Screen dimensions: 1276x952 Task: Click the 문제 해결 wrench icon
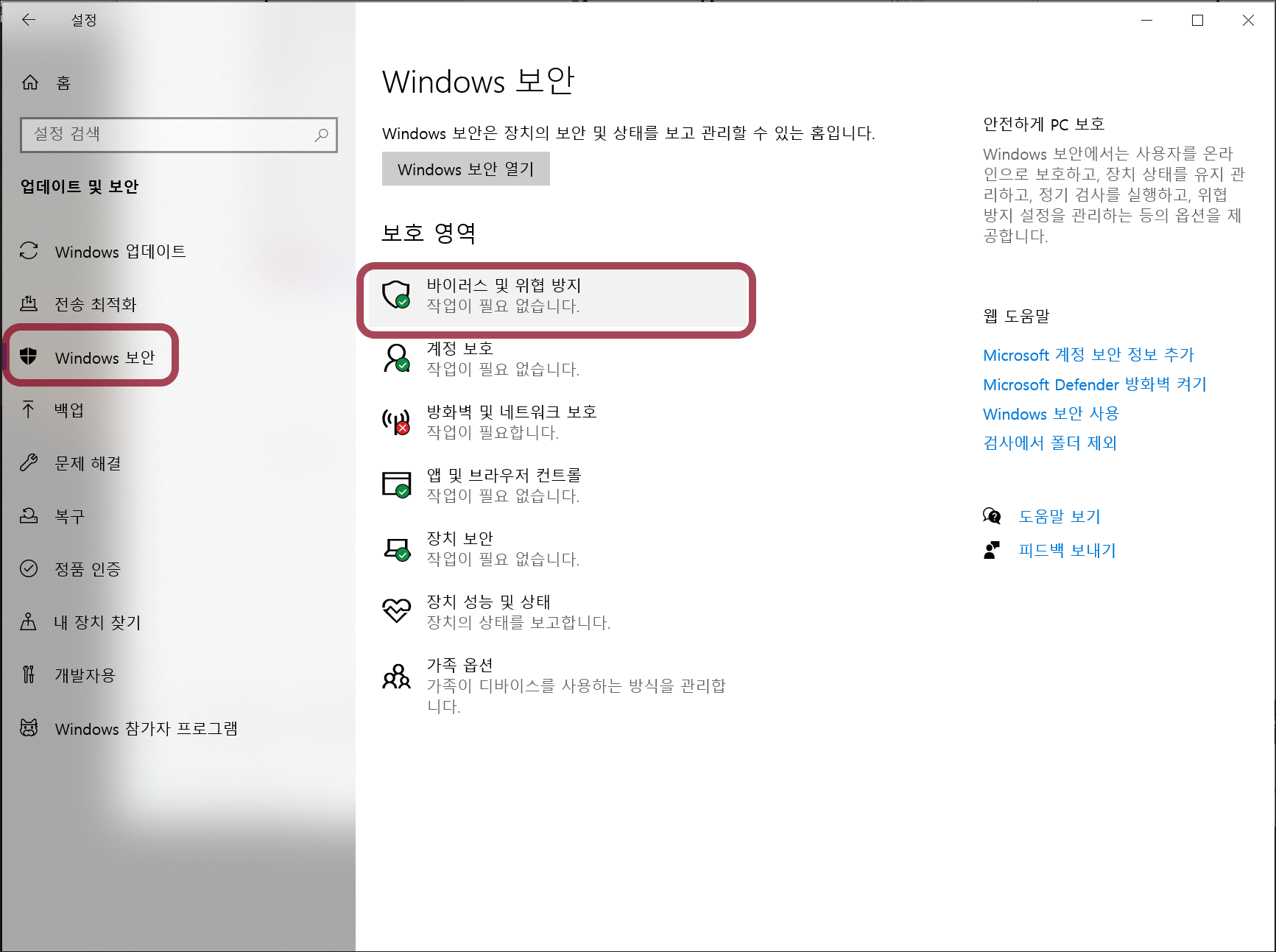point(29,462)
